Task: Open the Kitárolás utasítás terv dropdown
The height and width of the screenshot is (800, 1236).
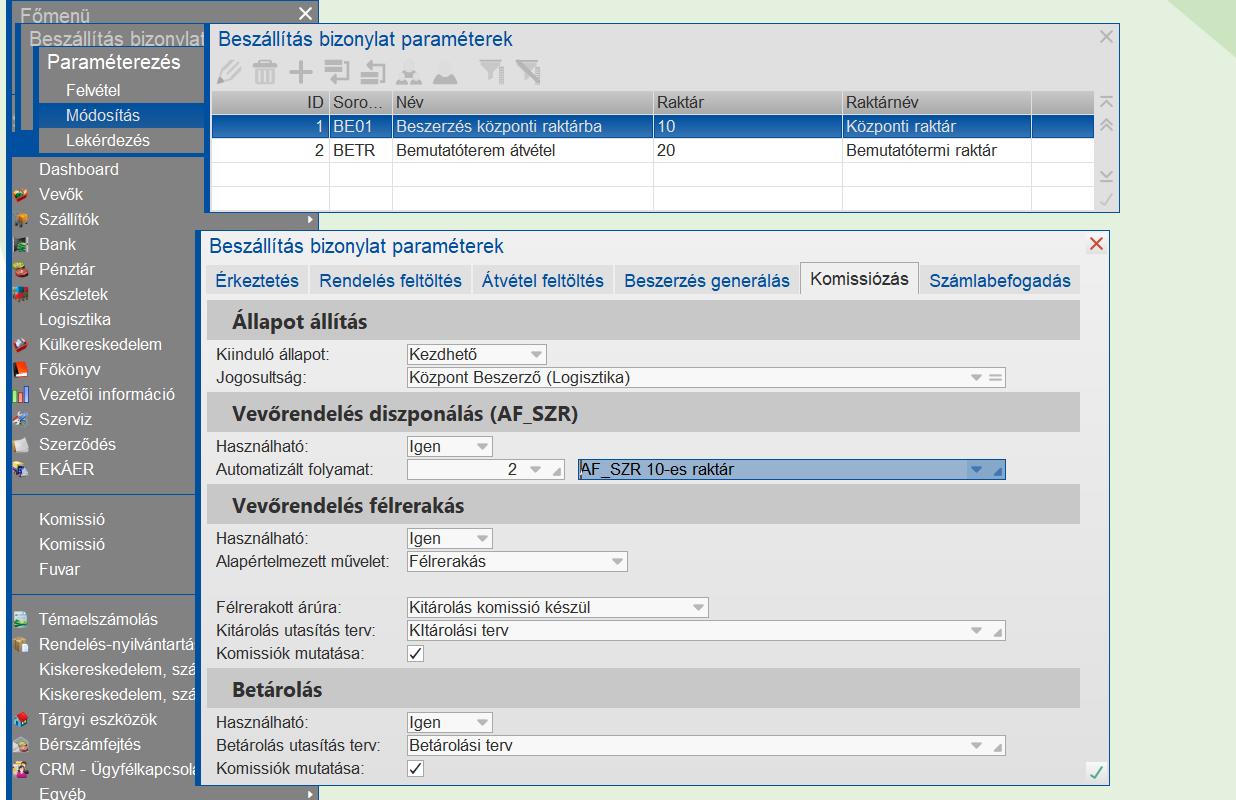Action: click(976, 631)
